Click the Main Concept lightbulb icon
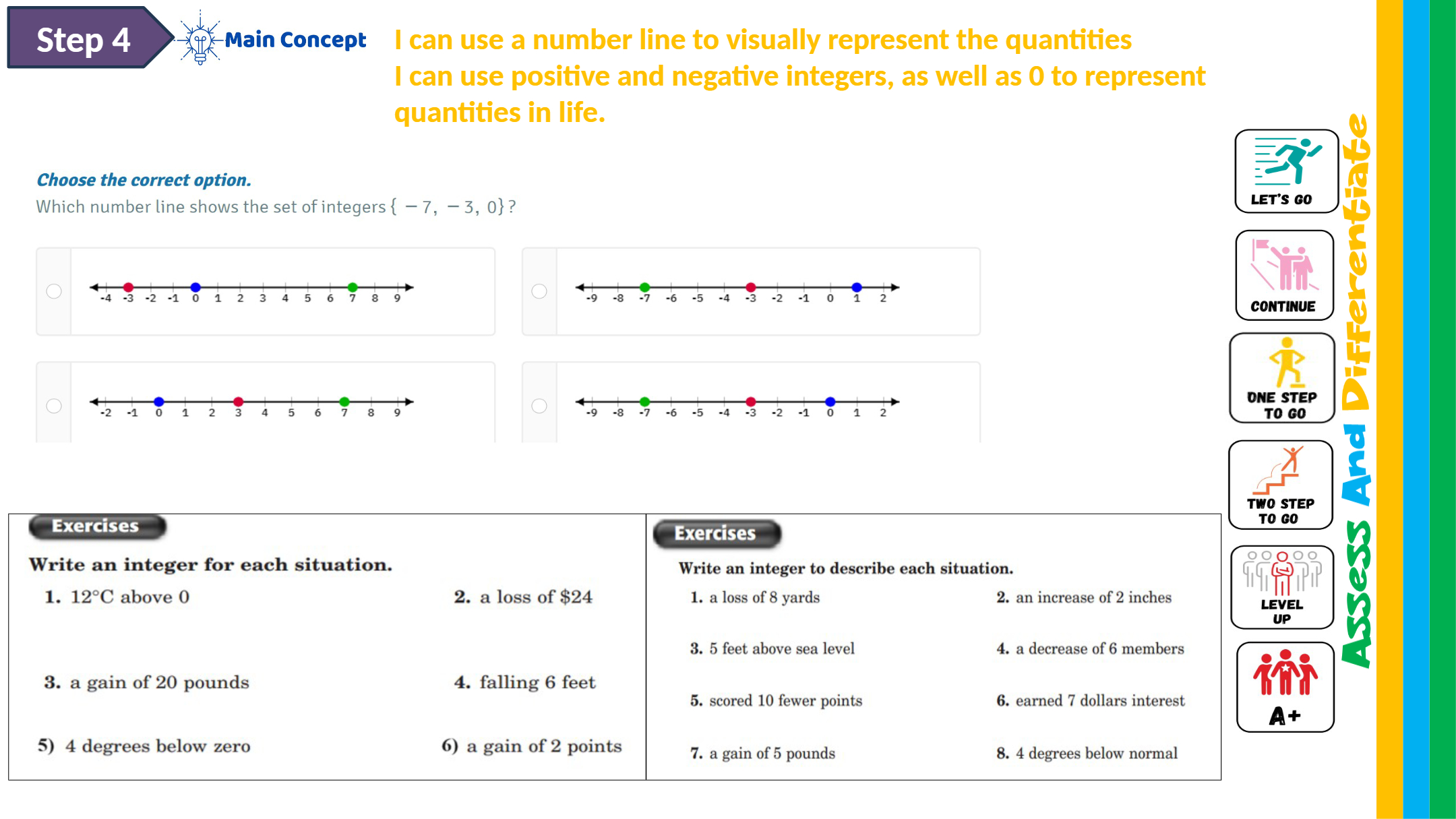The width and height of the screenshot is (1456, 819). [x=200, y=40]
